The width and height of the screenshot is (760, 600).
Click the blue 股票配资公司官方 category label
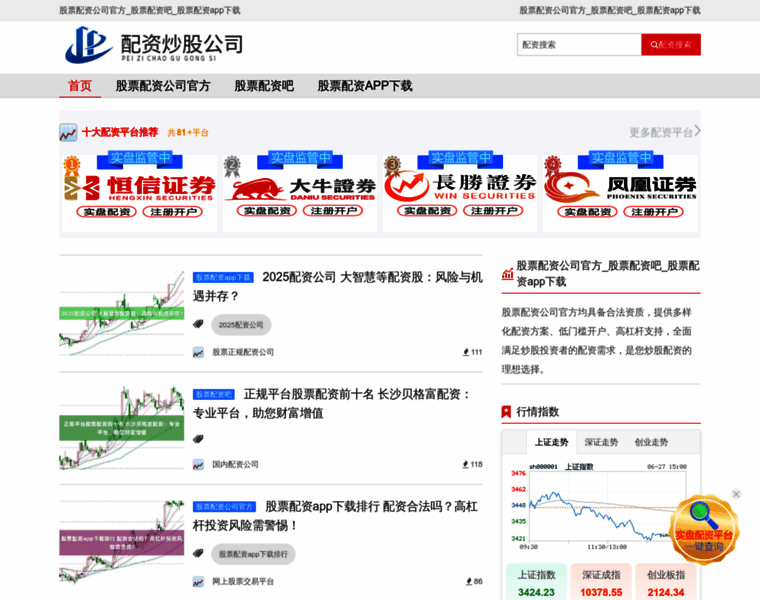coord(224,507)
